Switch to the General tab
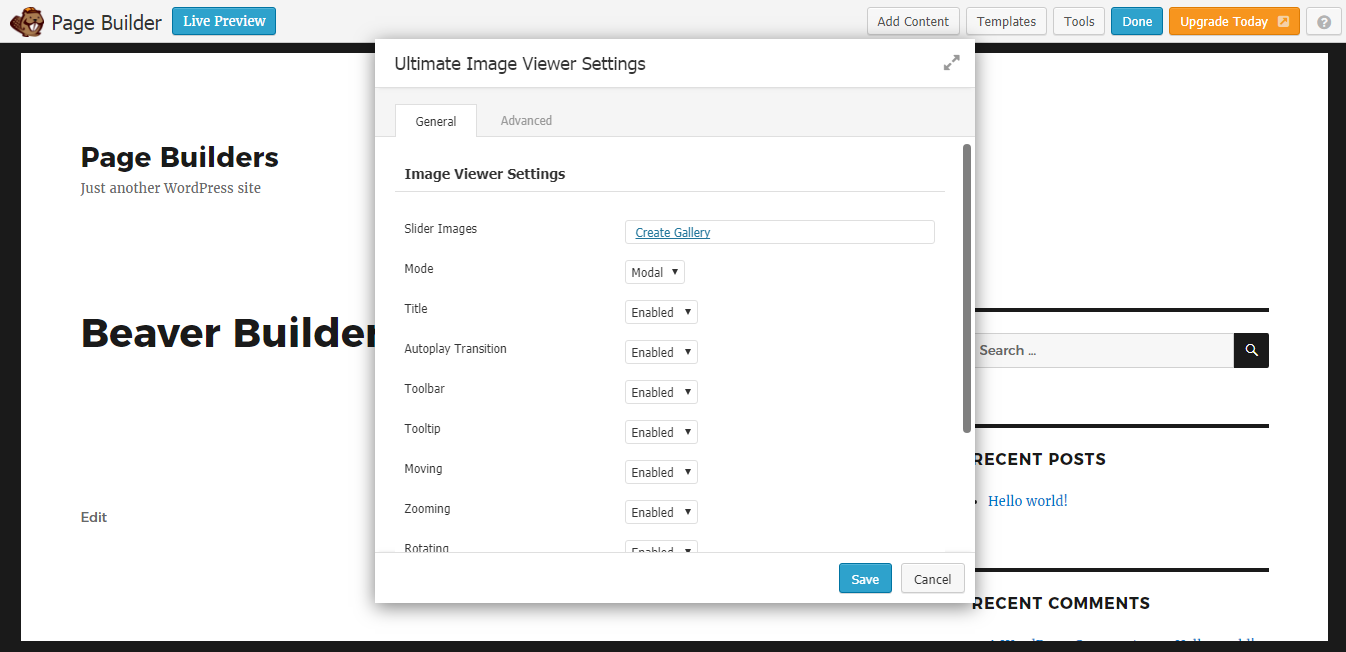The width and height of the screenshot is (1346, 652). 436,121
